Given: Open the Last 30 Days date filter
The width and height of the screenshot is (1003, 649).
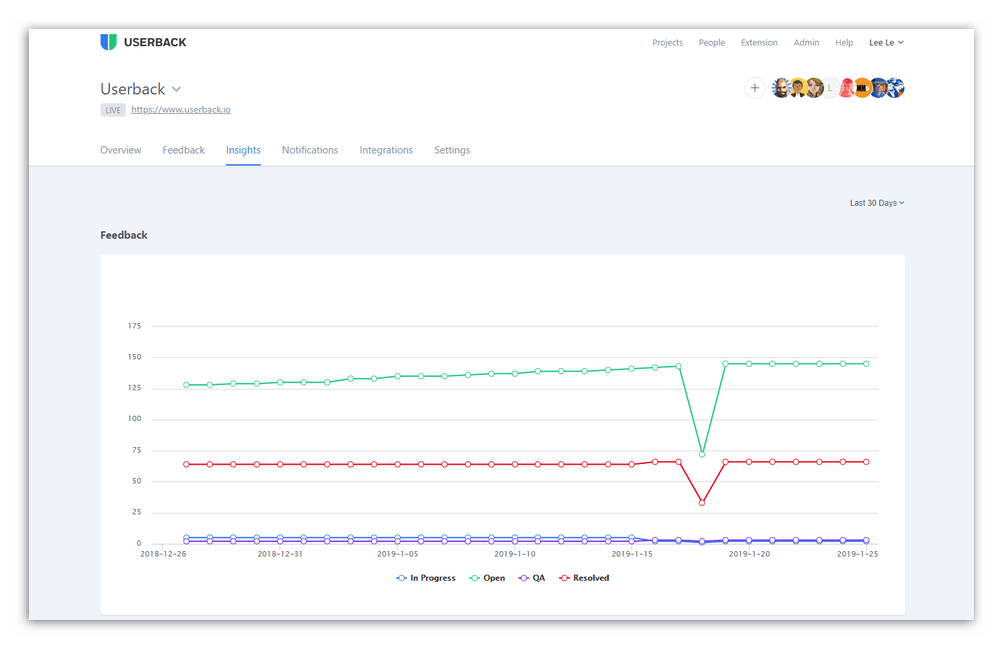Looking at the screenshot, I should click(x=874, y=203).
